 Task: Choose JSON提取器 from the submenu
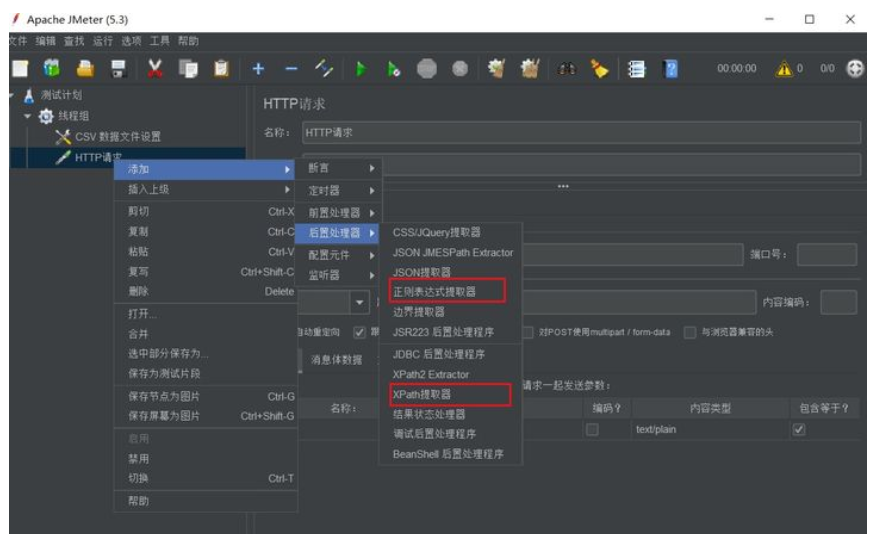click(x=450, y=272)
